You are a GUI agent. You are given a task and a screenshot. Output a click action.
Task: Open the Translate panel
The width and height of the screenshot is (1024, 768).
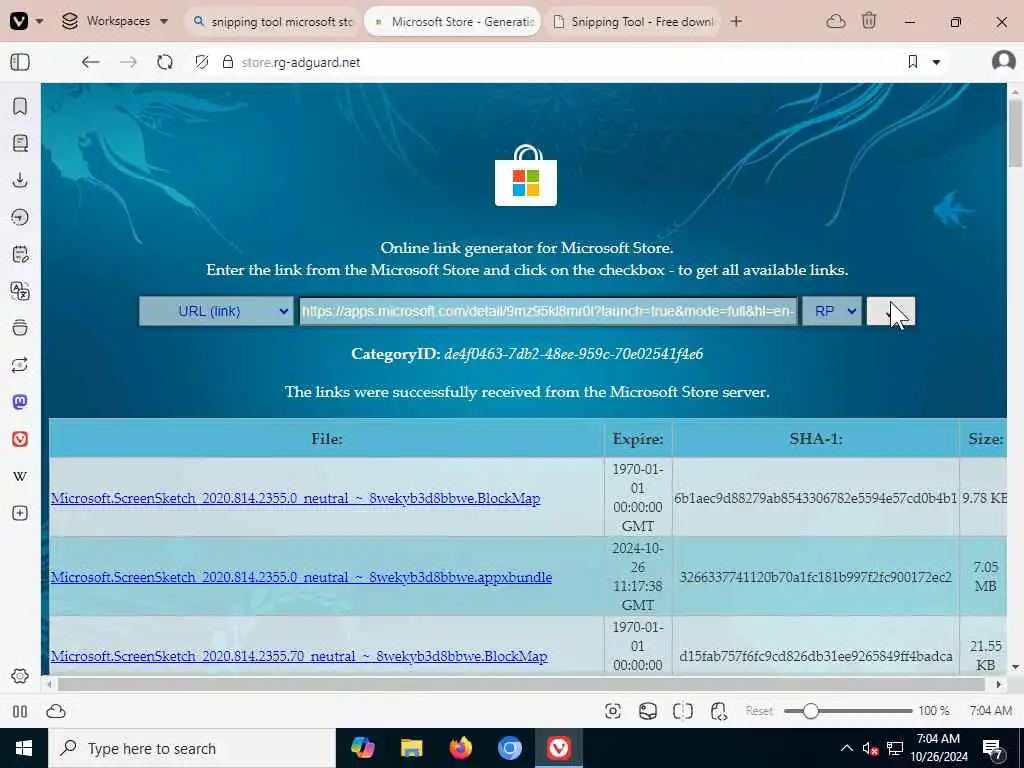point(20,291)
